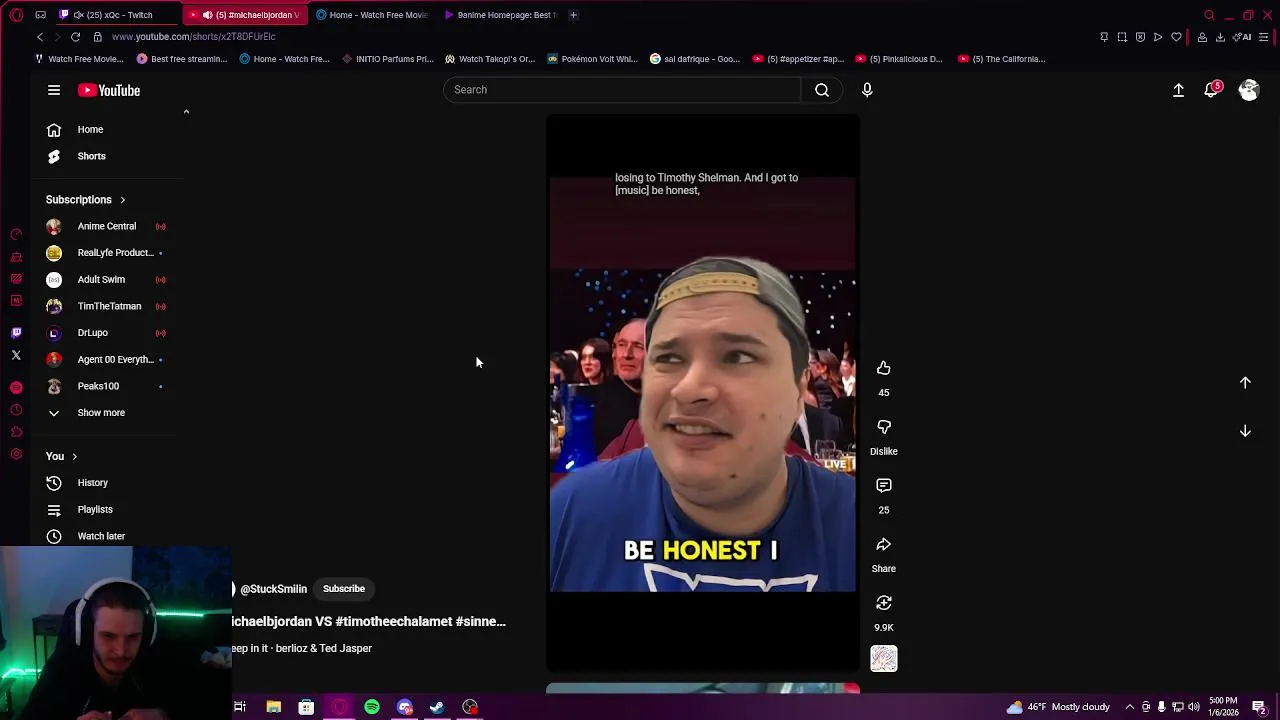Viewport: 1280px width, 720px height.
Task: Dislike the Short with thumbs down
Action: (884, 427)
